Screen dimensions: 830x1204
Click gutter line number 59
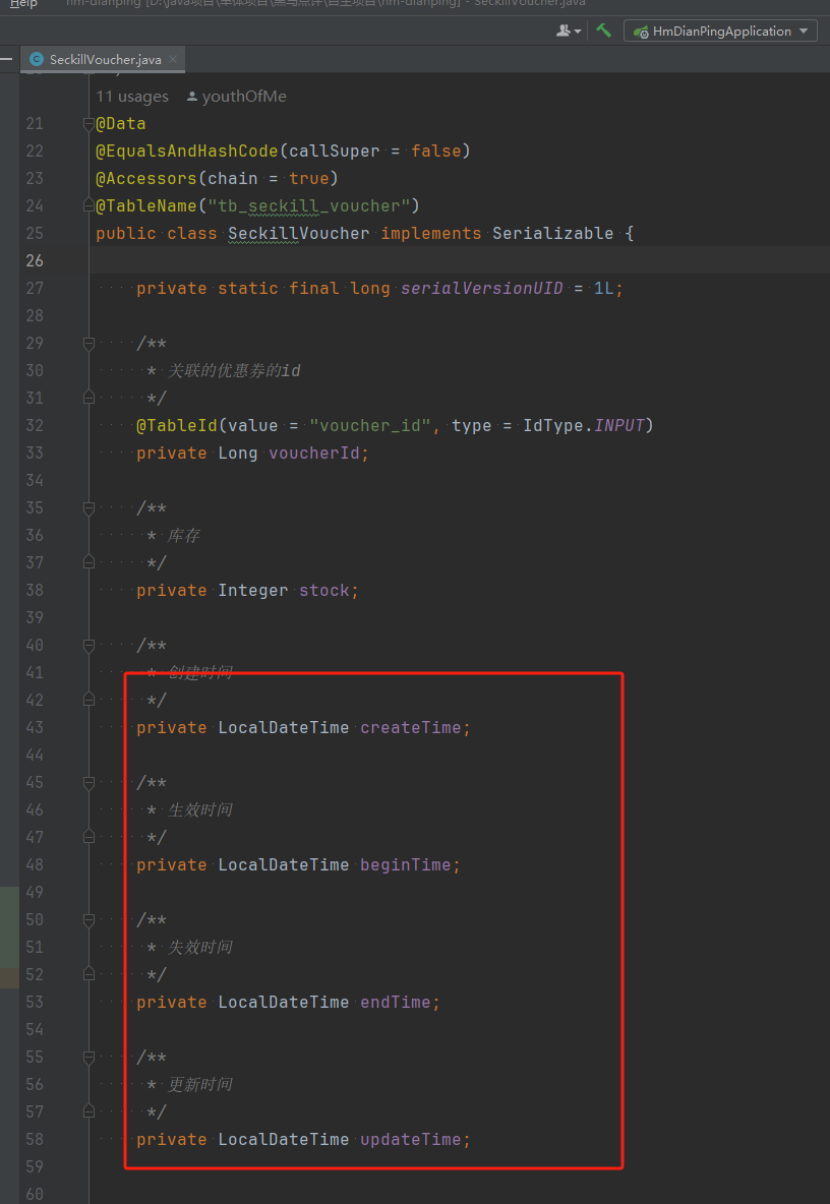click(x=34, y=1167)
